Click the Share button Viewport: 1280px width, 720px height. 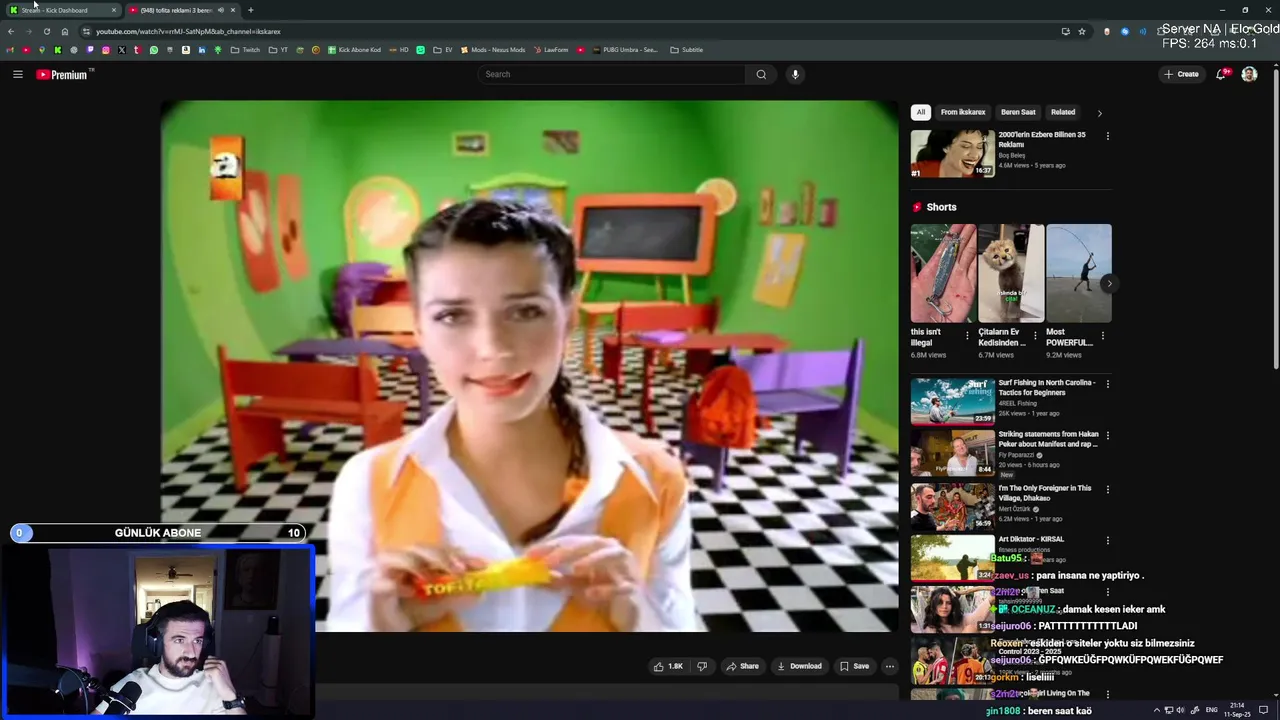point(742,666)
